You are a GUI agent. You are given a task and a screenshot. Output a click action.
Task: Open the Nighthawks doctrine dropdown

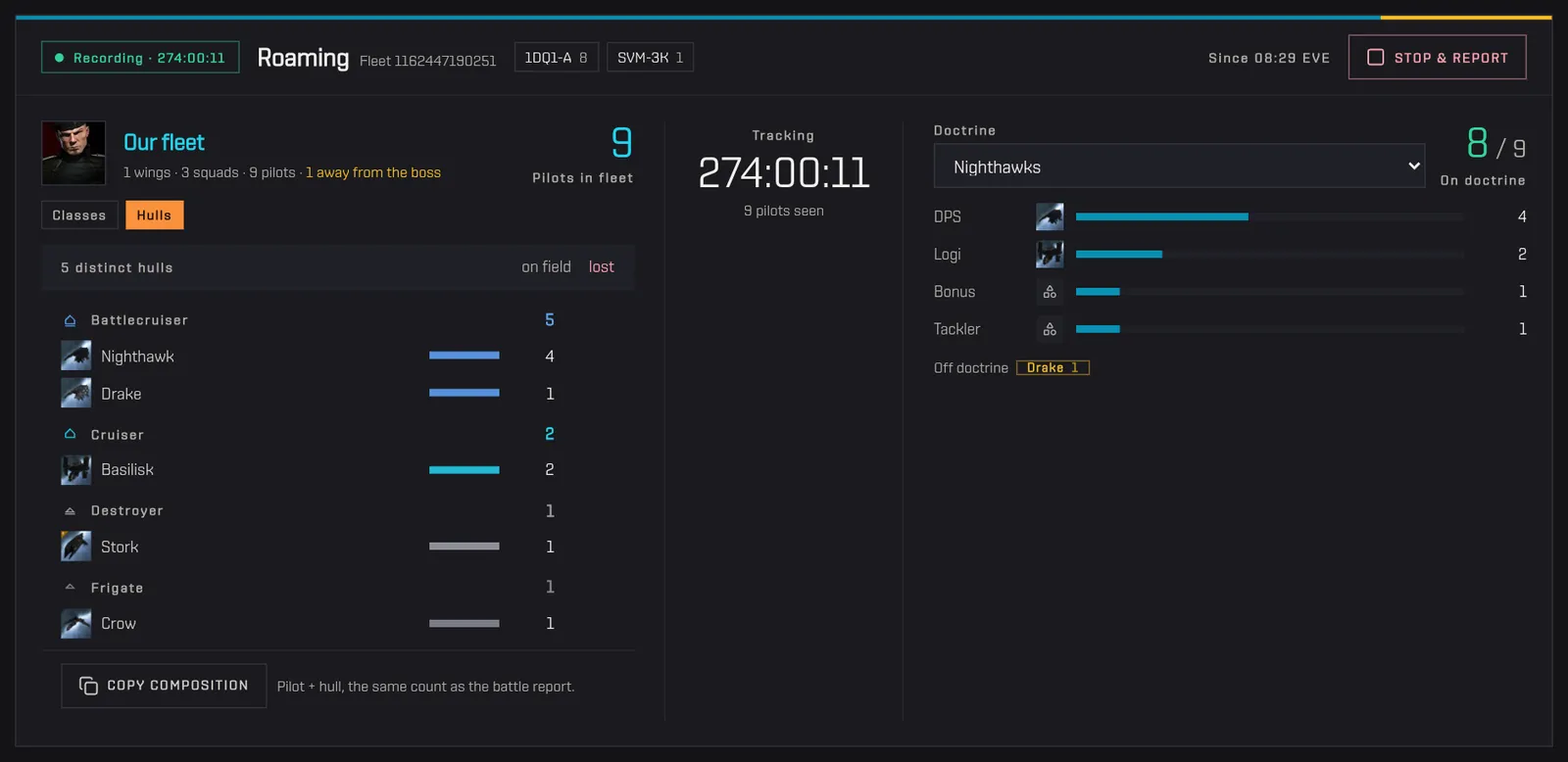point(1179,167)
